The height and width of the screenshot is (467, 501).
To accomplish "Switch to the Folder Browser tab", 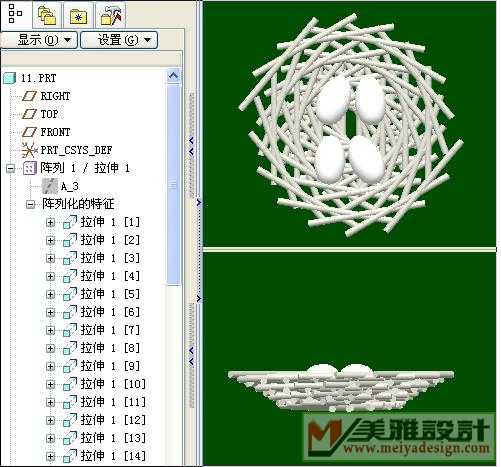I will click(x=47, y=15).
